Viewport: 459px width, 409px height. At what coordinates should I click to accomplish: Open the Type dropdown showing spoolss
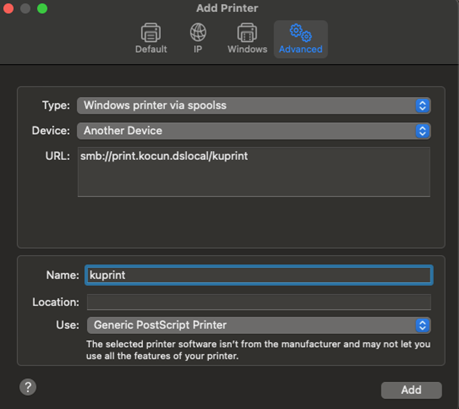pyautogui.click(x=254, y=106)
